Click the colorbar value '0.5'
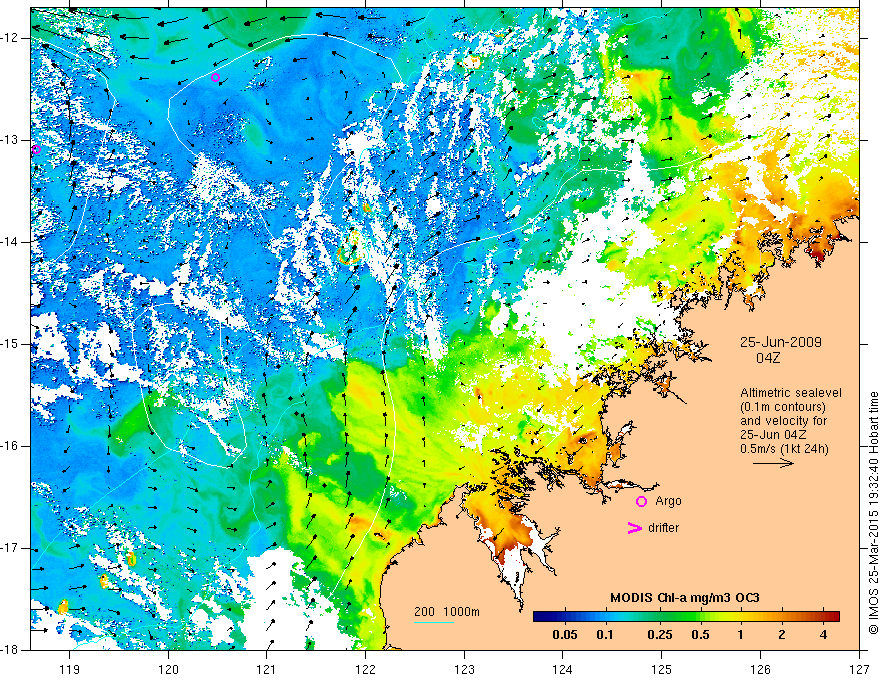This screenshot has height=680, width=880. (x=700, y=635)
